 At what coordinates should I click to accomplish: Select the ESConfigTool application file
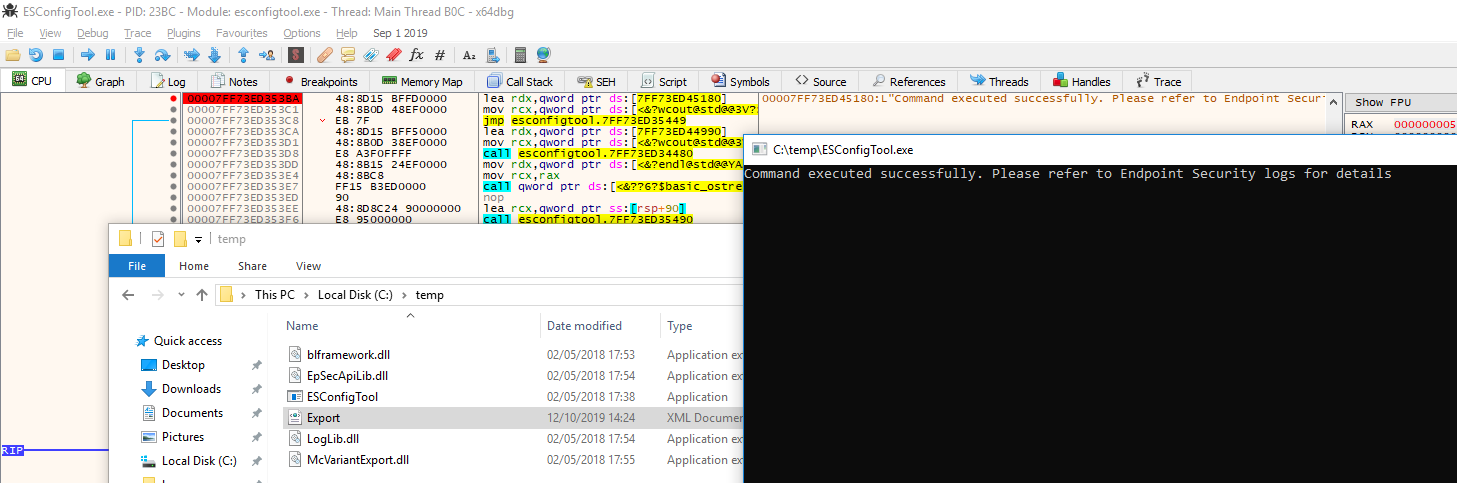(x=342, y=397)
